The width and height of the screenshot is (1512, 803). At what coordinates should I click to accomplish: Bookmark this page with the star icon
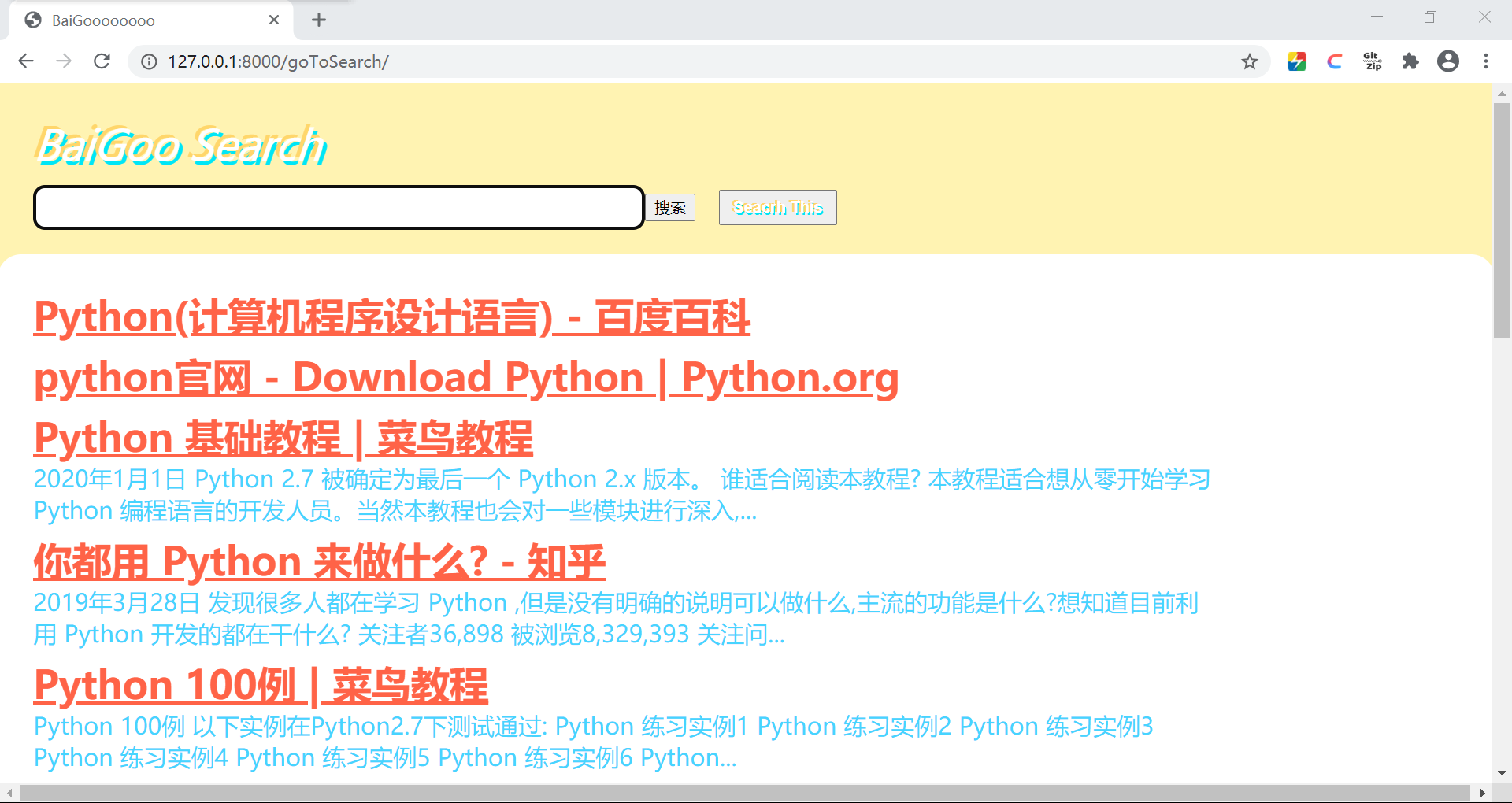tap(1250, 61)
